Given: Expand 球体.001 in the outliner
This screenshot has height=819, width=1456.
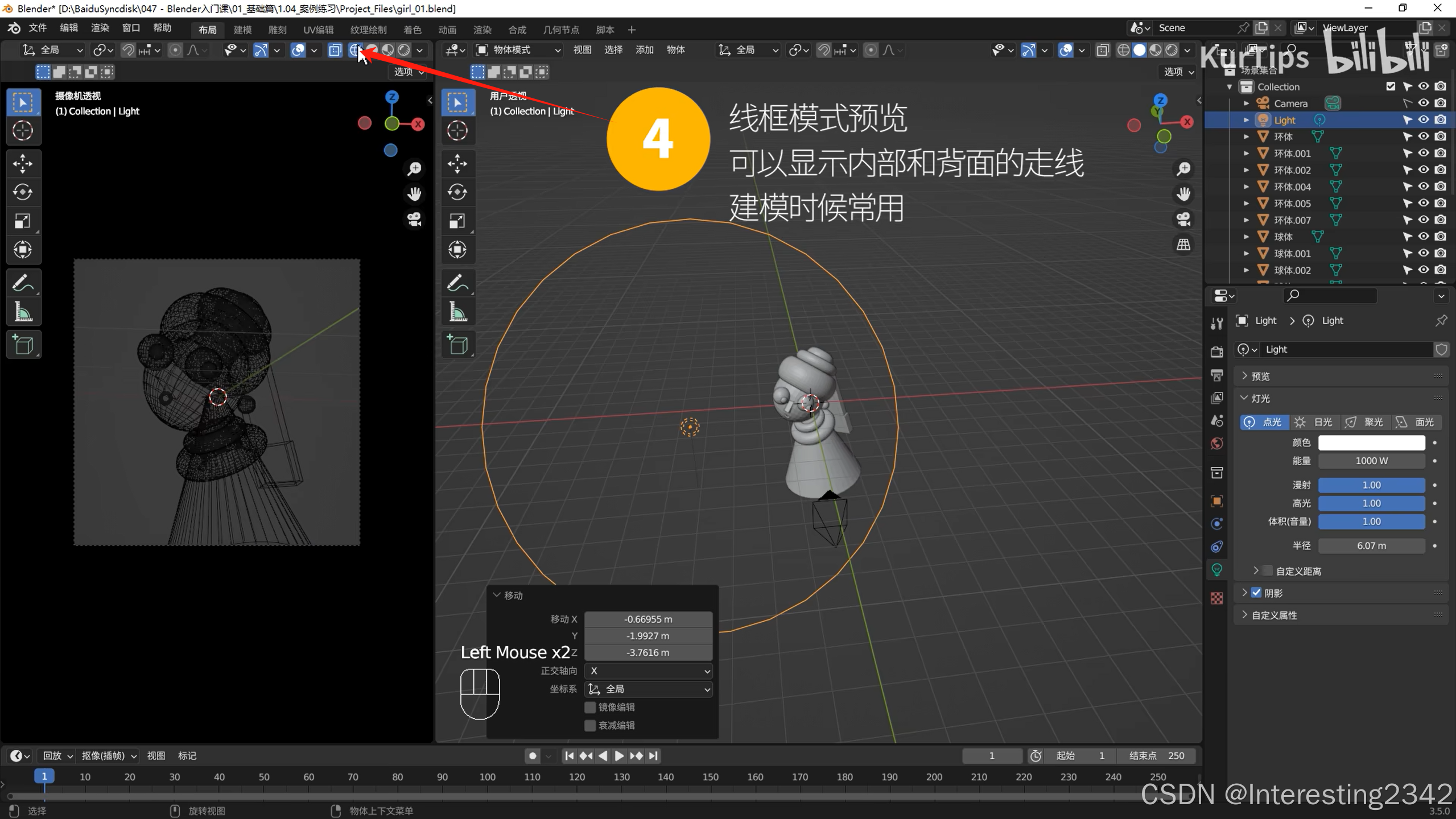Looking at the screenshot, I should (x=1246, y=254).
